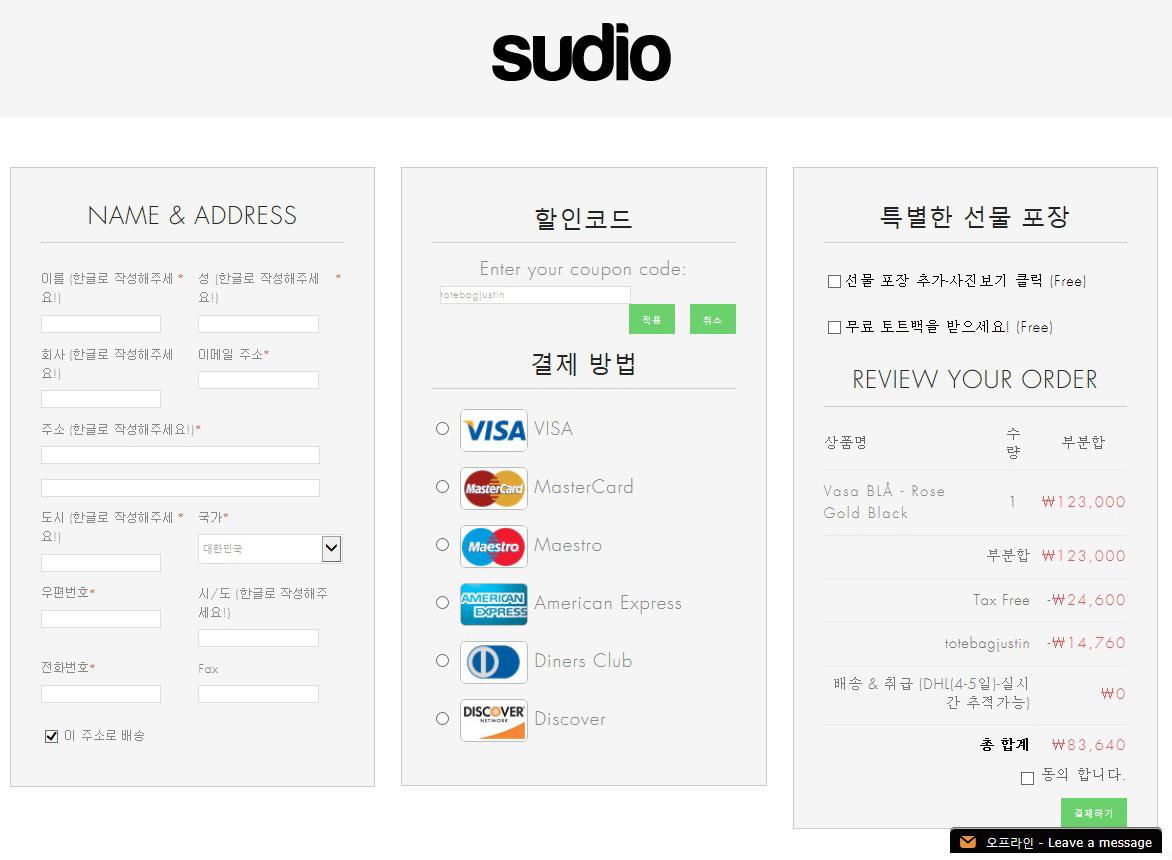Click the REVIEW YOUR ORDER heading
This screenshot has width=1172, height=860.
point(975,380)
